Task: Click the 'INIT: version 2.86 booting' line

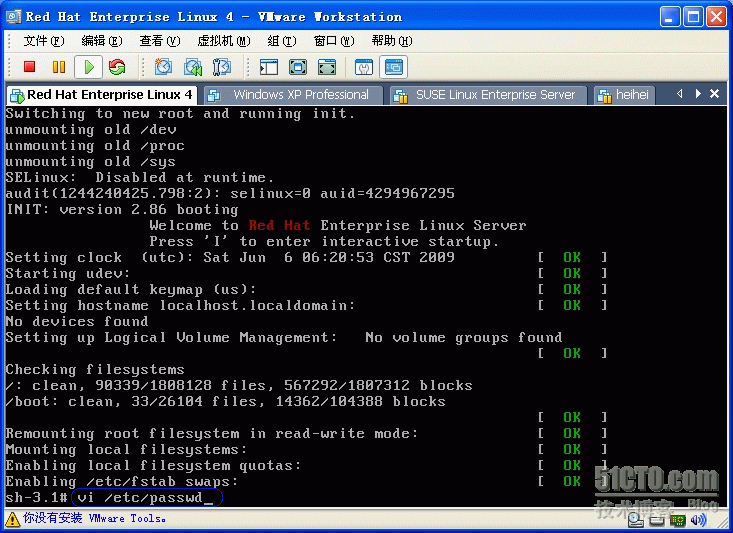Action: 122,209
